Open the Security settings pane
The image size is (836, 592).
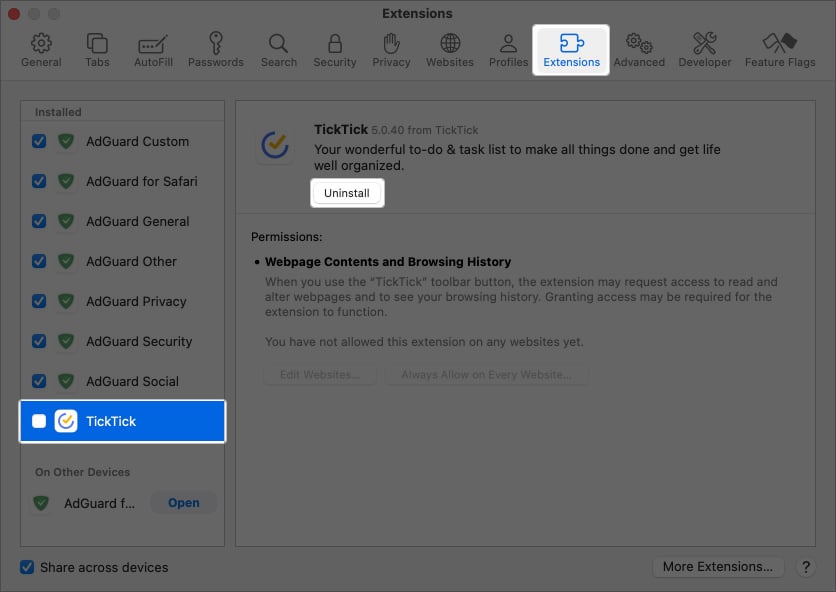click(334, 51)
